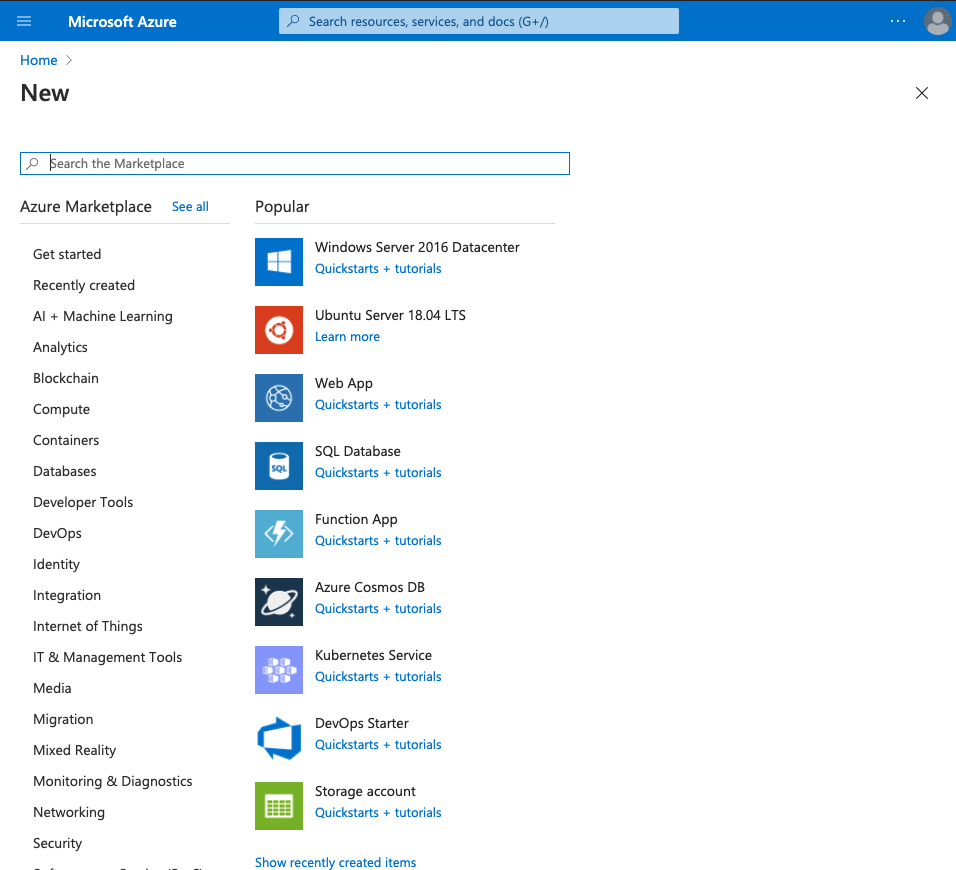
Task: Open the portal hamburger menu
Action: coord(24,21)
